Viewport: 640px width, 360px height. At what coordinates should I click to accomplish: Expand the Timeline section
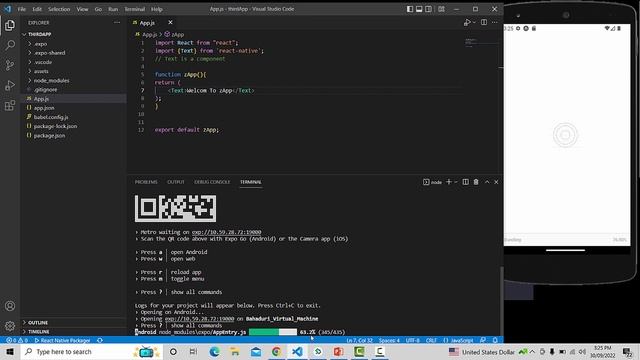73,331
